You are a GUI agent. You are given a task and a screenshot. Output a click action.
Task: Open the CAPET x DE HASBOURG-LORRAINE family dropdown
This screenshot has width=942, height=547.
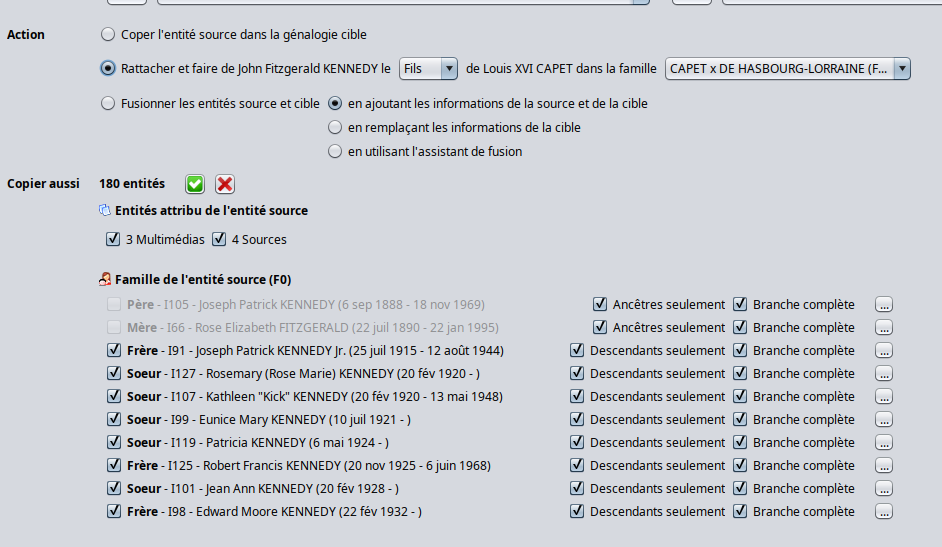pyautogui.click(x=787, y=69)
